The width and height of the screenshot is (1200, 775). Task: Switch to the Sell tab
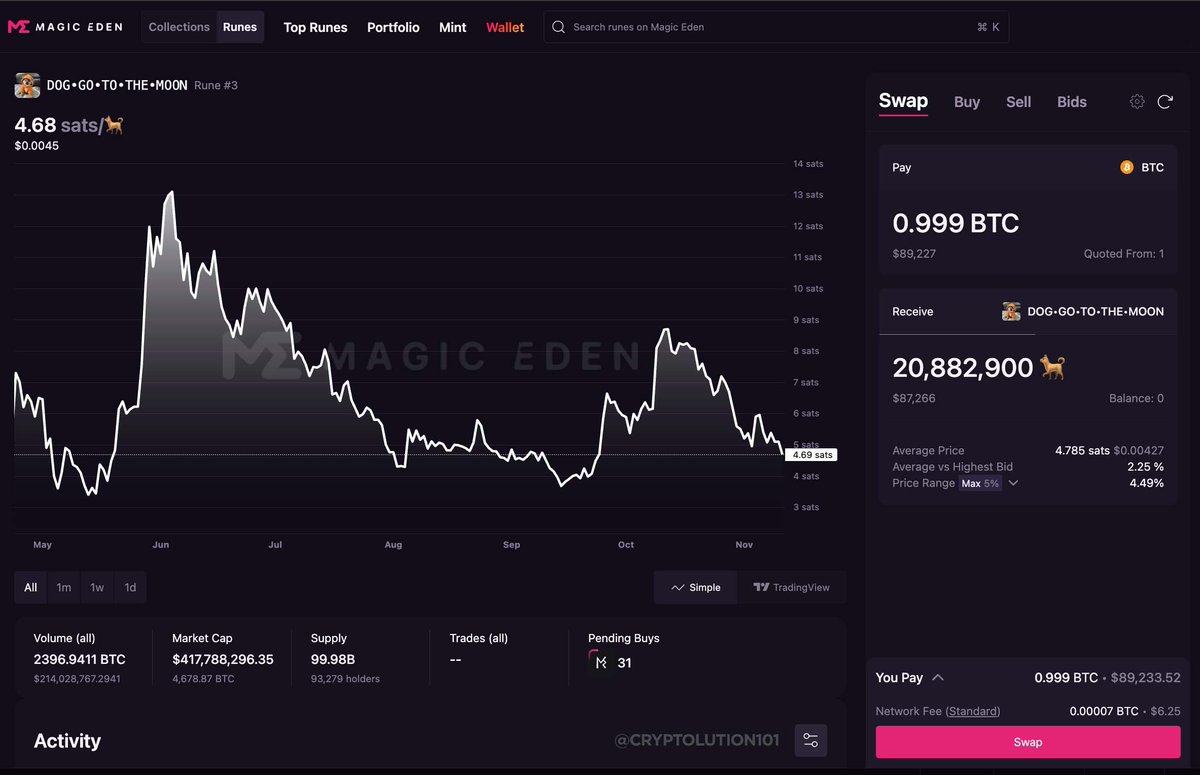click(1018, 101)
